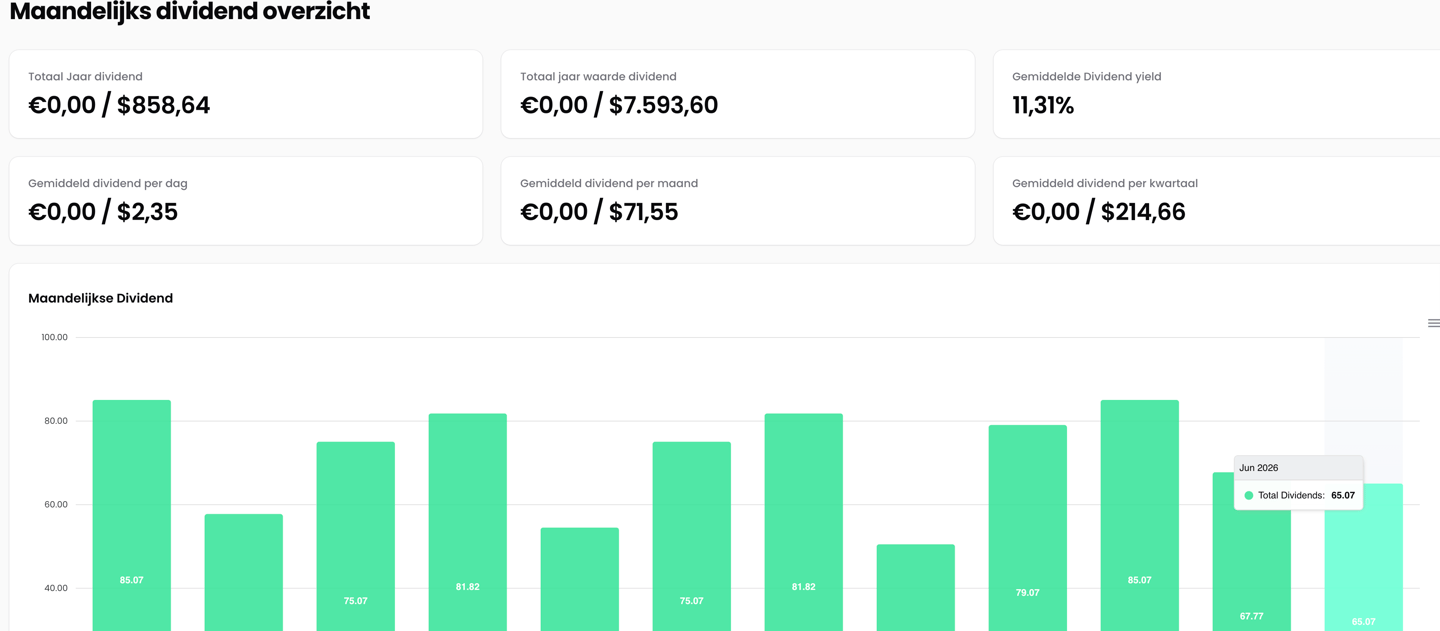The image size is (1440, 631).
Task: Open the Gemiddelde Dividend yield card
Action: tap(1216, 94)
